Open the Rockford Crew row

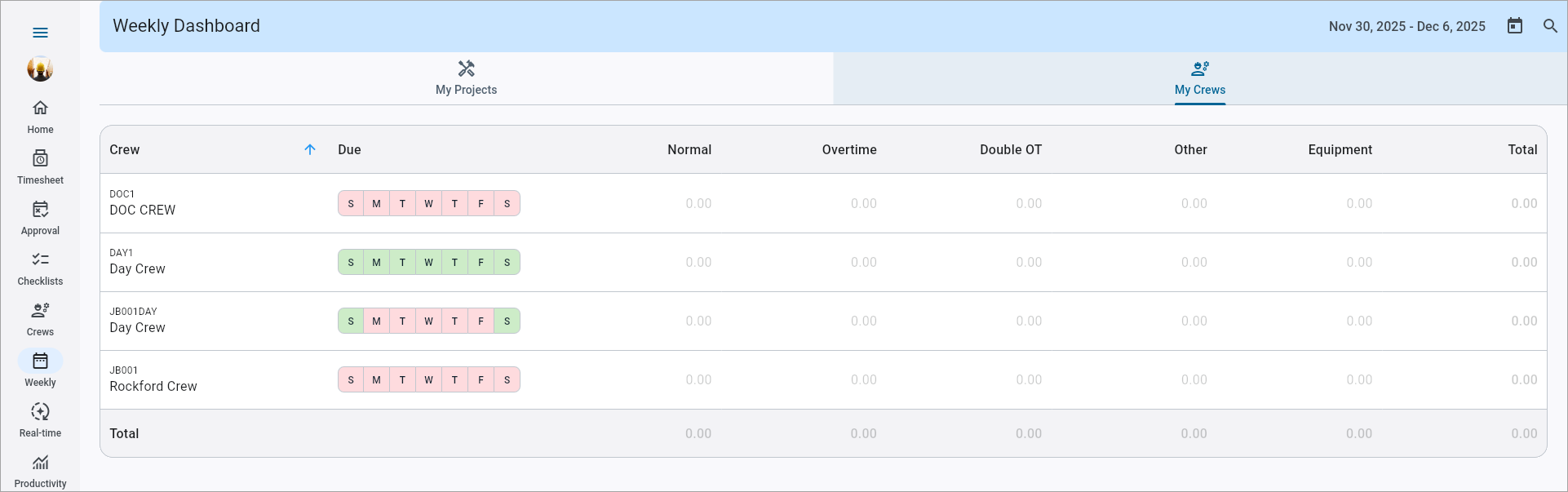click(153, 386)
